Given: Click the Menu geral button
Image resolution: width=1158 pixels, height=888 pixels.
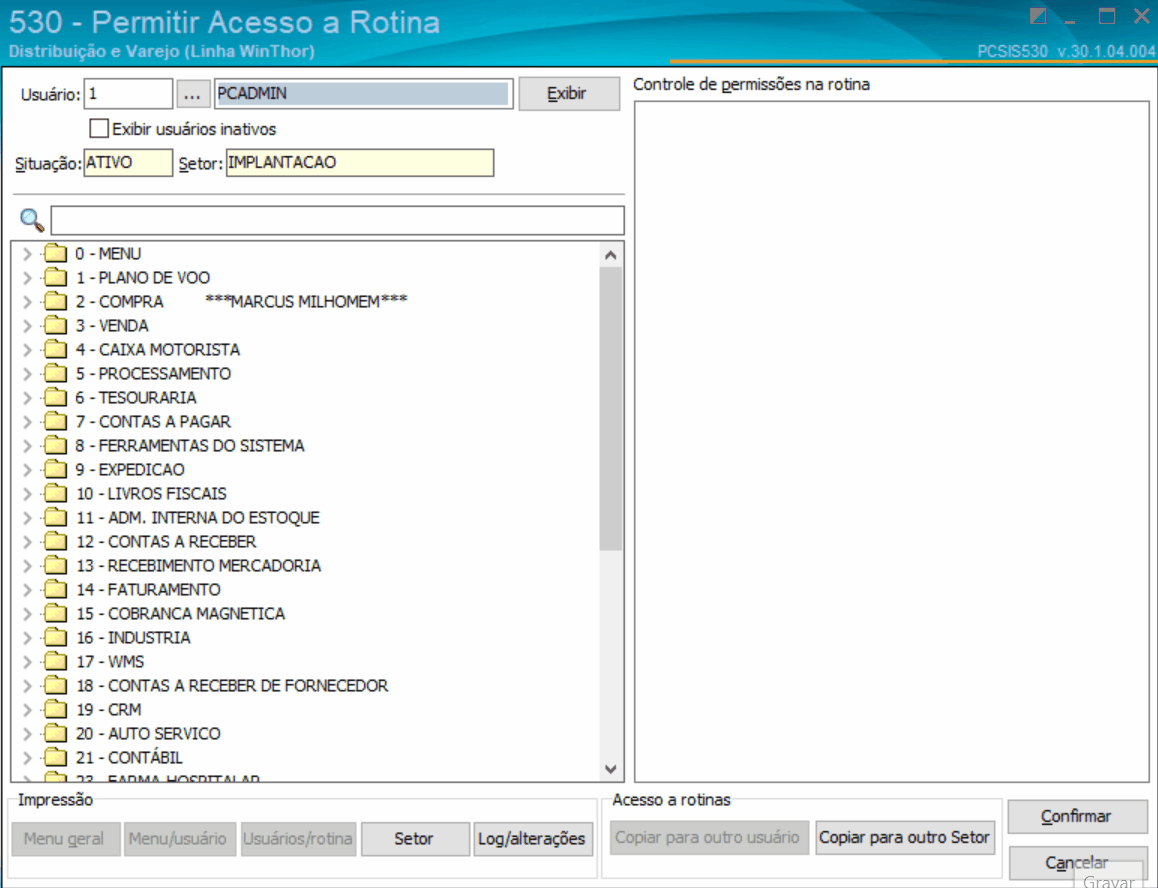Looking at the screenshot, I should (64, 839).
